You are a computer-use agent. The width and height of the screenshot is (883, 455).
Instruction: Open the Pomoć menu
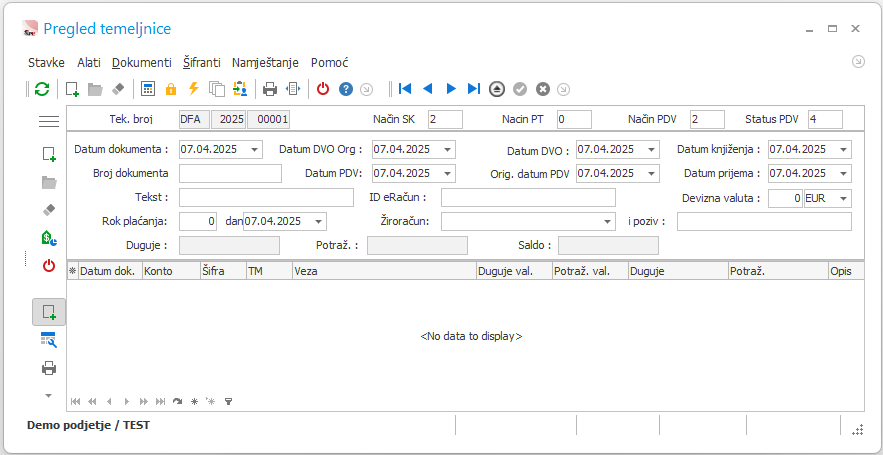tap(330, 63)
